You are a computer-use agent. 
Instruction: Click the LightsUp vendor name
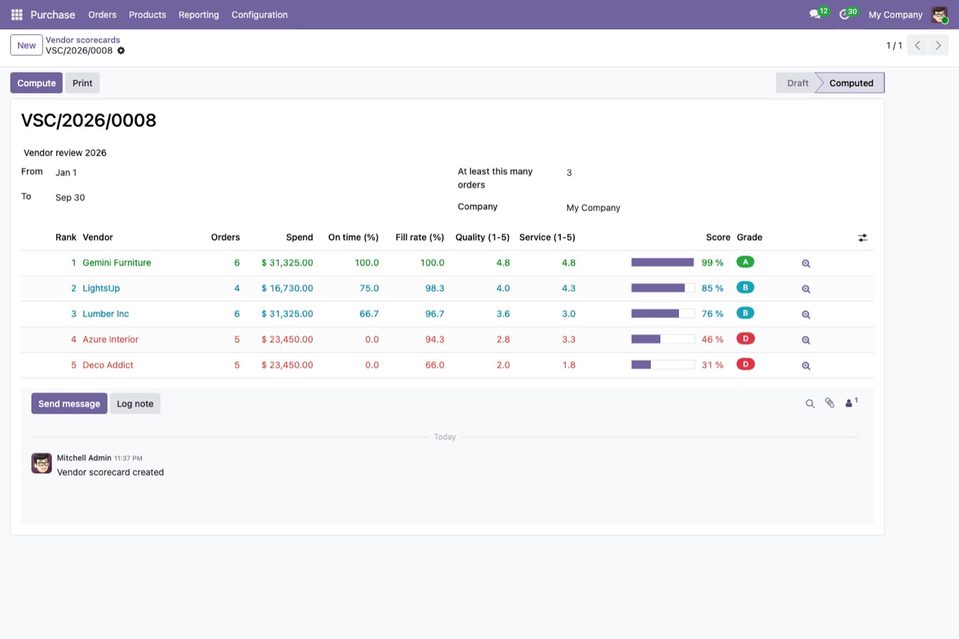click(101, 288)
